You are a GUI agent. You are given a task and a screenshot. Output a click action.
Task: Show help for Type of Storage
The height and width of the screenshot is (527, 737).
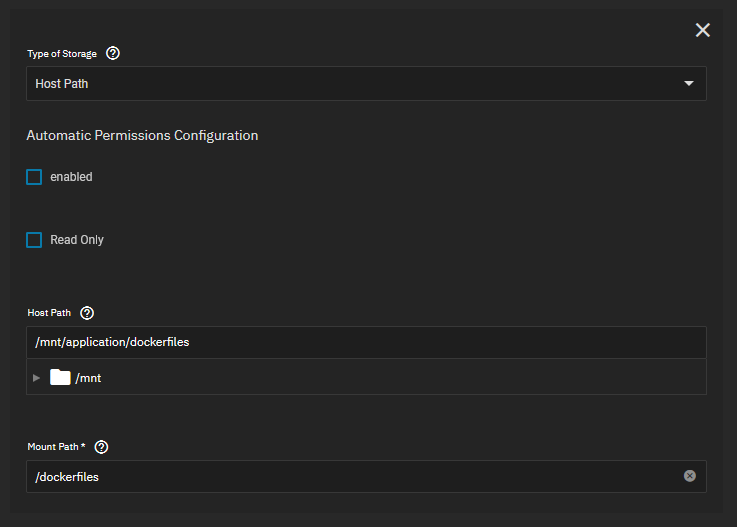(x=113, y=54)
